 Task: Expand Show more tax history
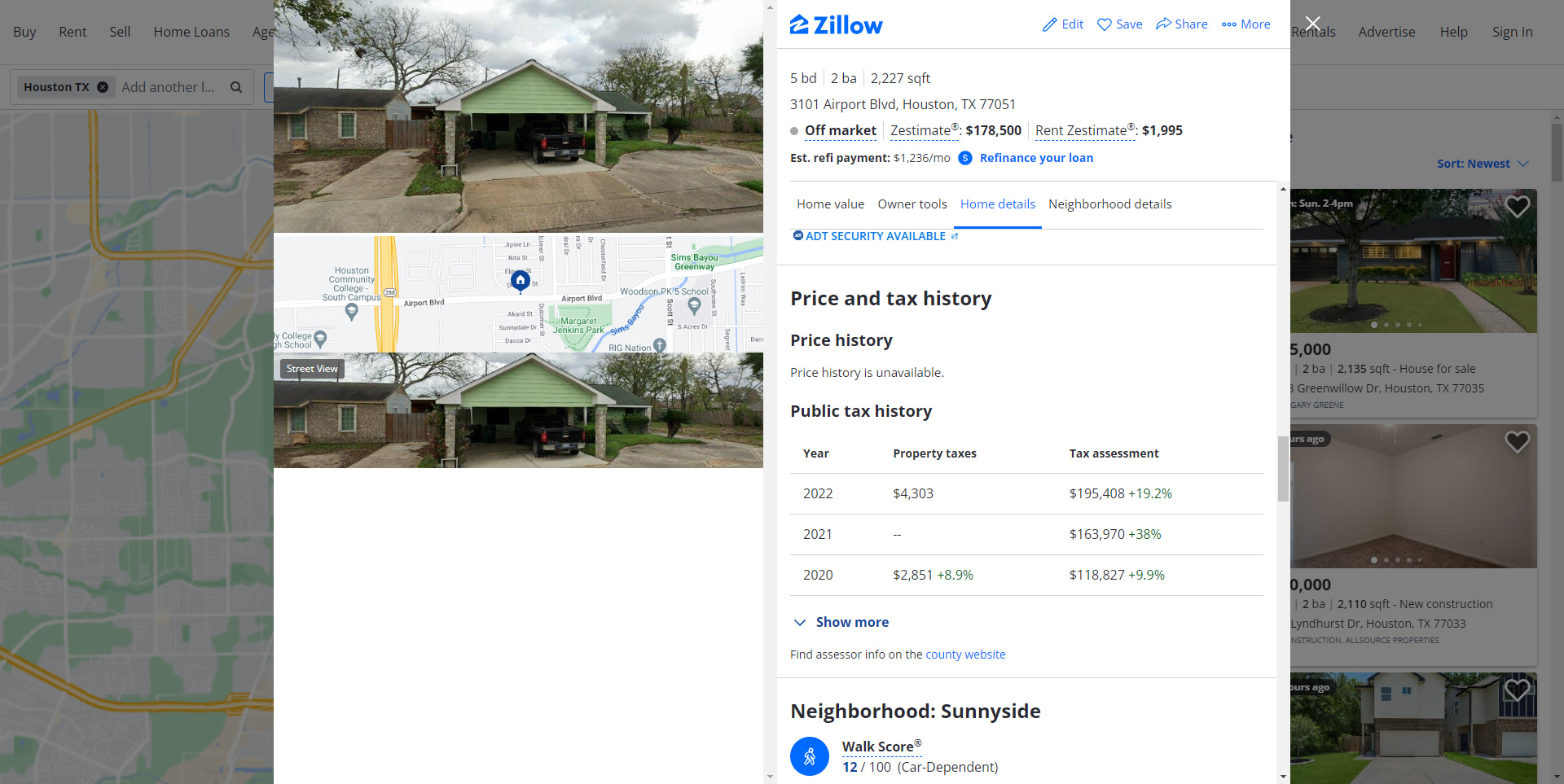[841, 622]
